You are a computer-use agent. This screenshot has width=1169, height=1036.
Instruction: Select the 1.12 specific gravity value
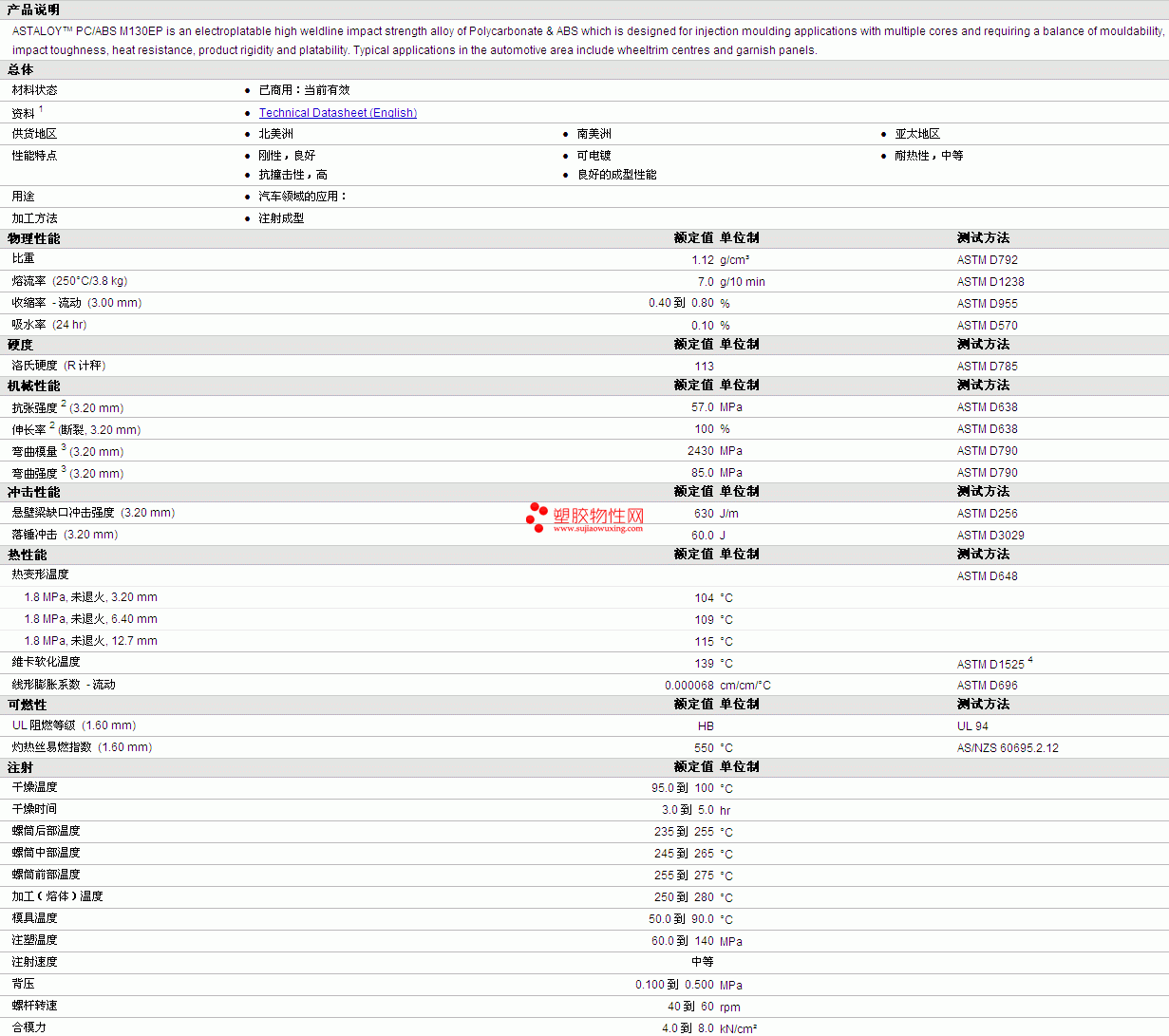pos(703,260)
